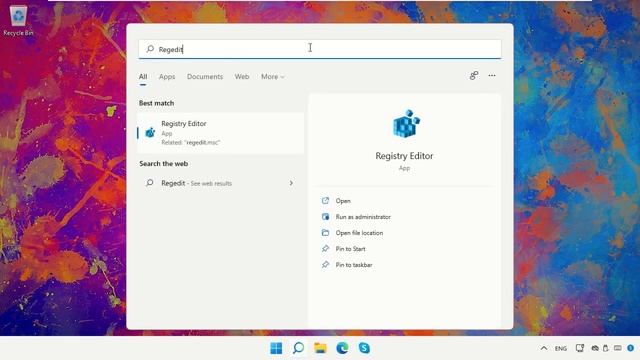The width and height of the screenshot is (640, 360).
Task: Click the taskbar Search icon
Action: (298, 348)
